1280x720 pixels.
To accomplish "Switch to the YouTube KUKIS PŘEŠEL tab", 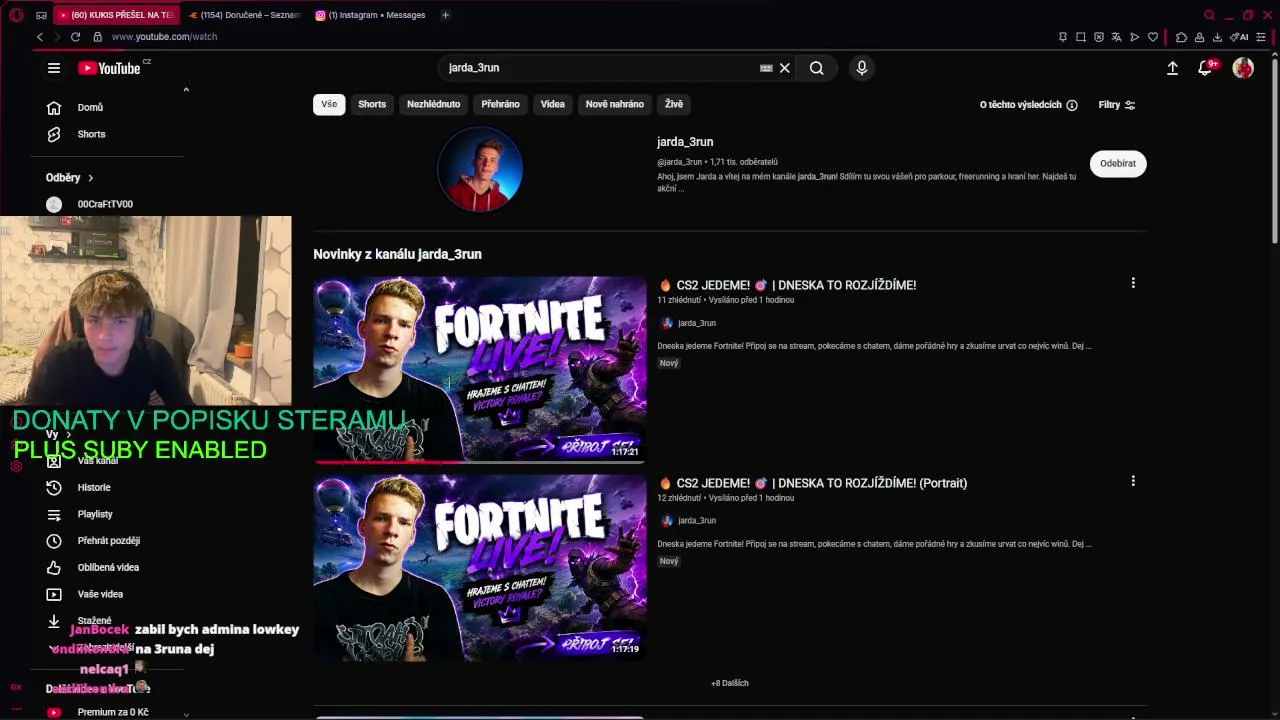I will [117, 15].
